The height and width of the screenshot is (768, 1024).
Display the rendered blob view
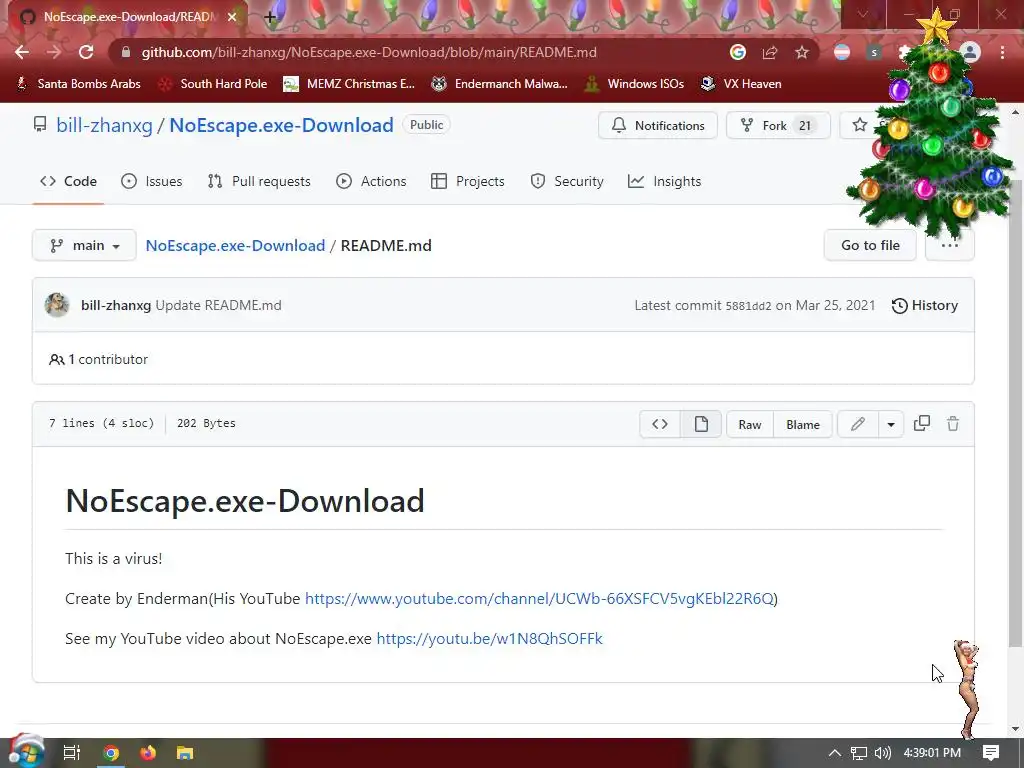pos(701,424)
